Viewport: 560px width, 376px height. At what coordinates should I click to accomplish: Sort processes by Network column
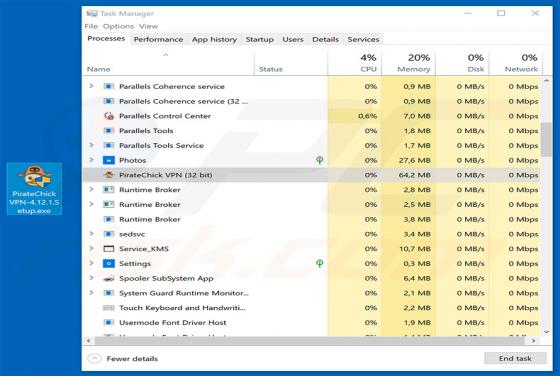(x=515, y=63)
